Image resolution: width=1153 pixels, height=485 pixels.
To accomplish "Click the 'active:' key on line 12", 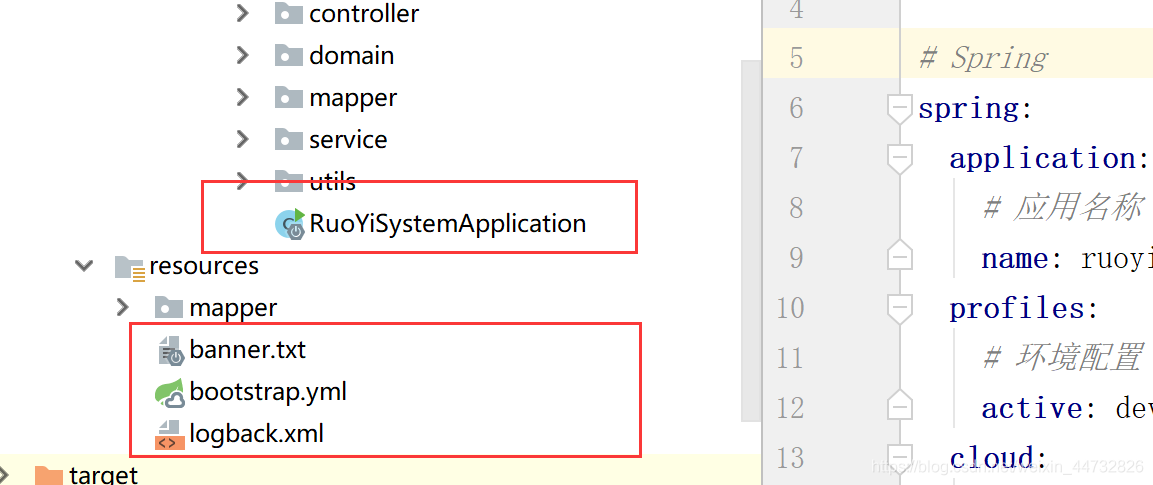I will pyautogui.click(x=1040, y=408).
